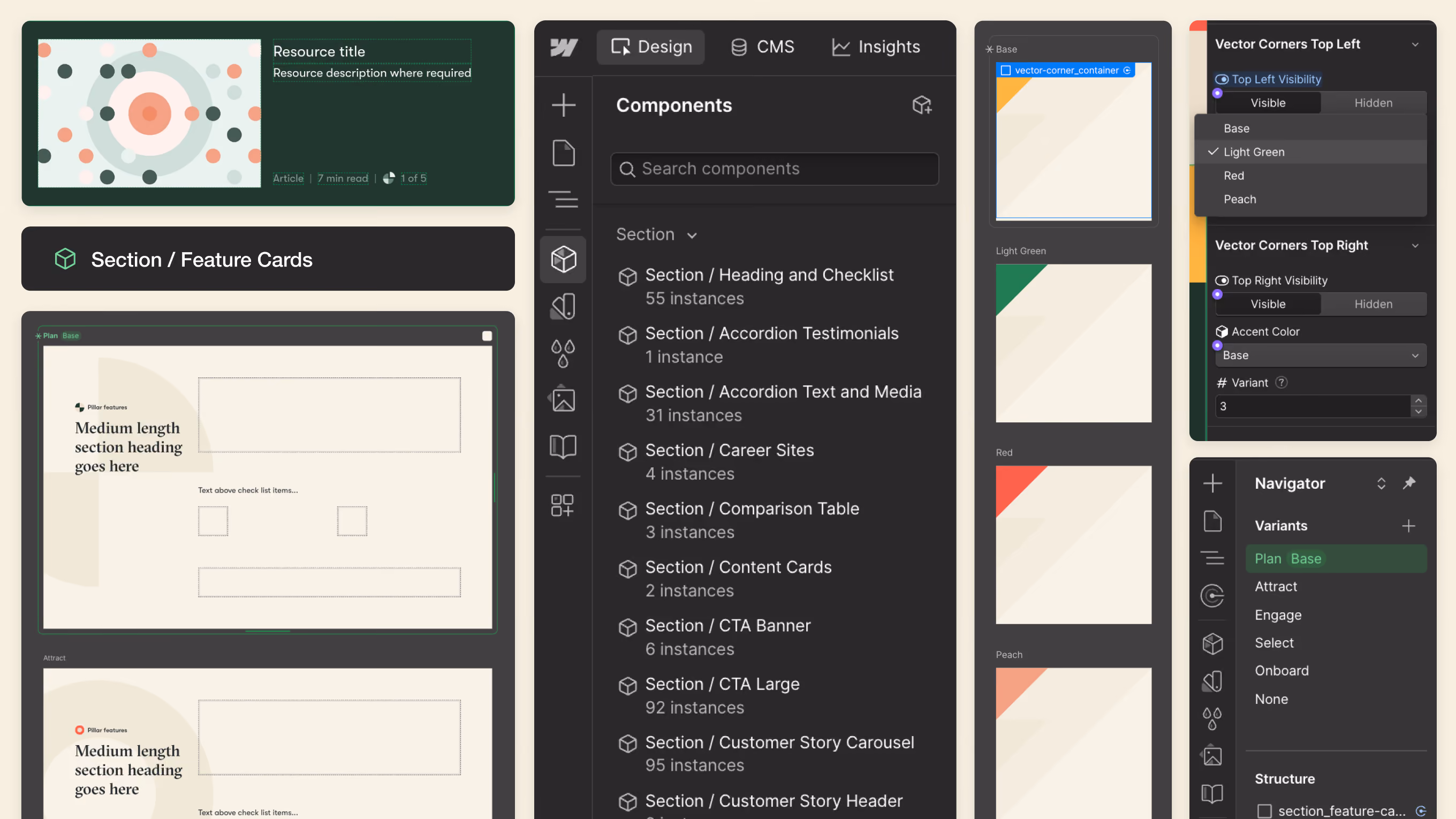This screenshot has width=1456, height=819.
Task: Open the Assets image icon in Components sidebar
Action: pyautogui.click(x=564, y=400)
